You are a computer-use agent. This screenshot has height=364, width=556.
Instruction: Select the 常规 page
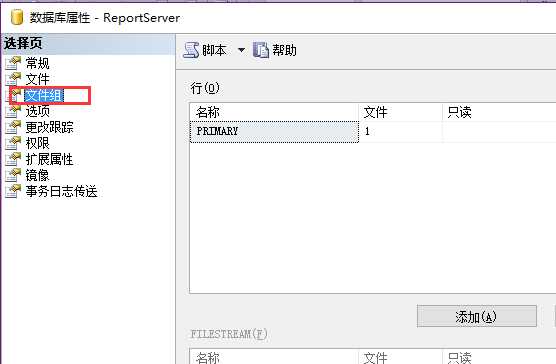point(37,63)
